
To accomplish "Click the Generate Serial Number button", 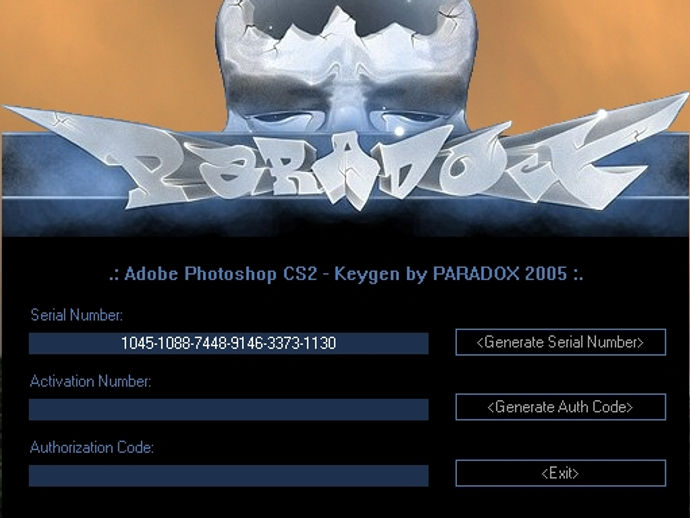I will coord(560,342).
